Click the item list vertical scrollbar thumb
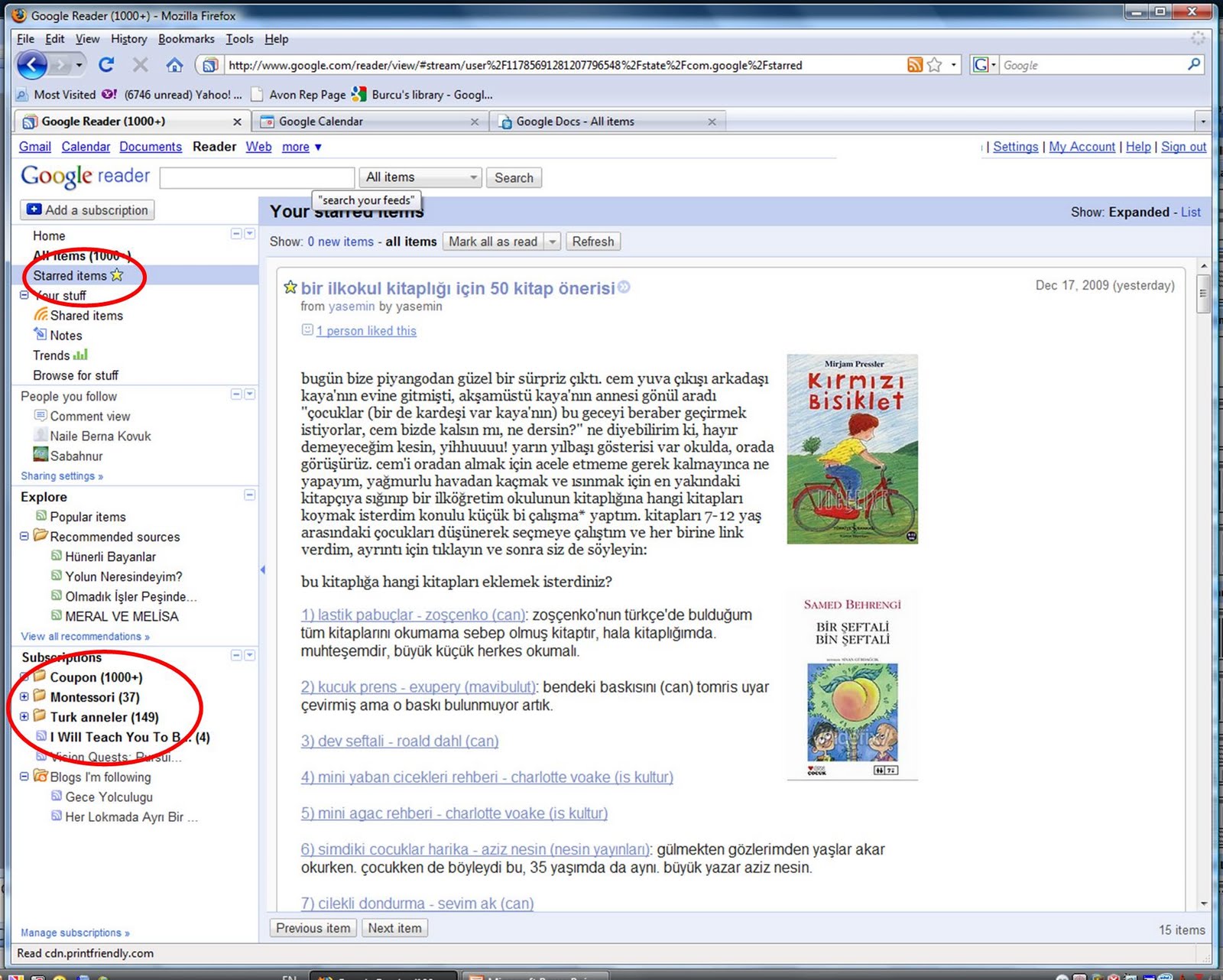Screen dimensions: 1223x980 [1203, 294]
